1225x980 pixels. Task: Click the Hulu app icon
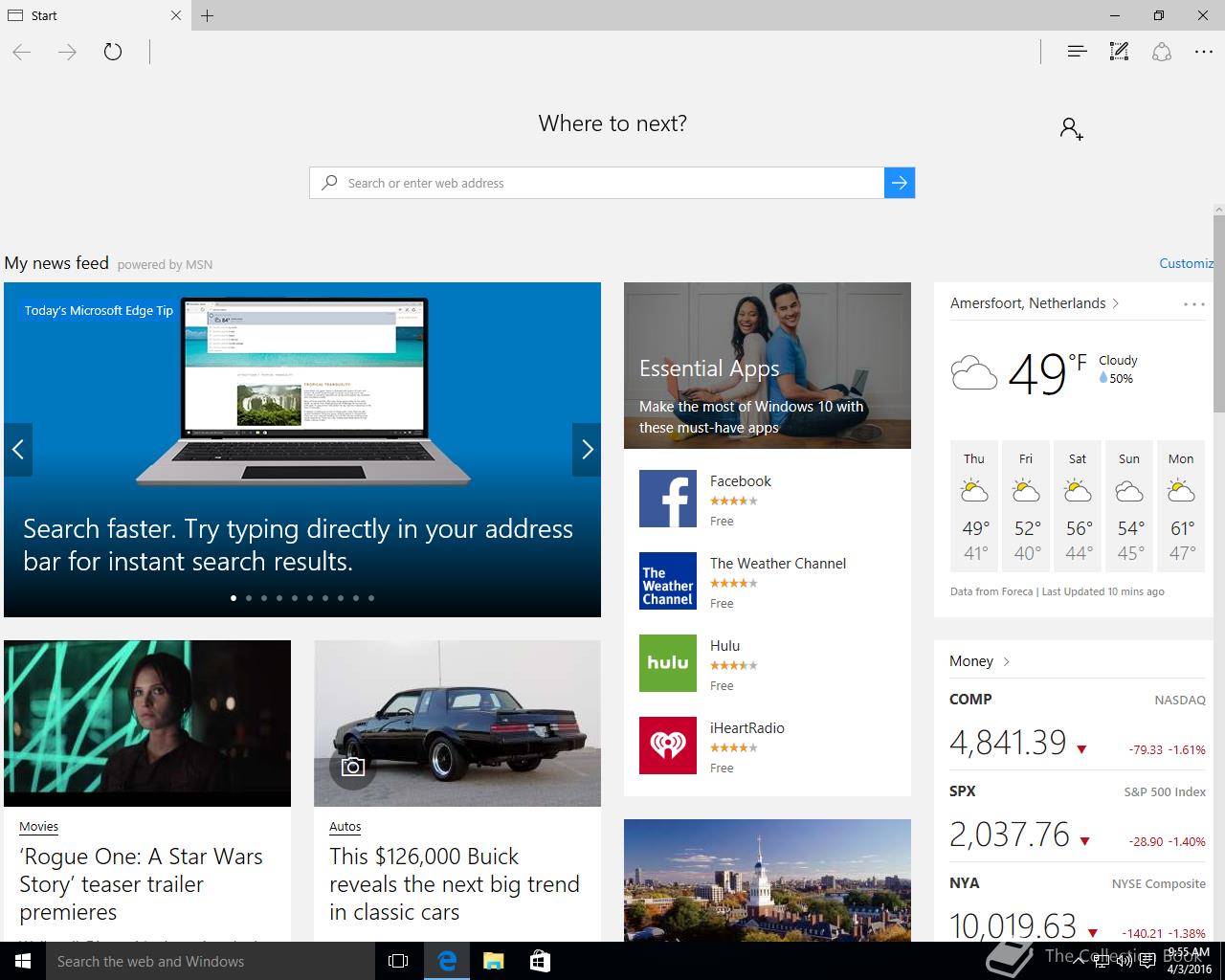point(668,663)
